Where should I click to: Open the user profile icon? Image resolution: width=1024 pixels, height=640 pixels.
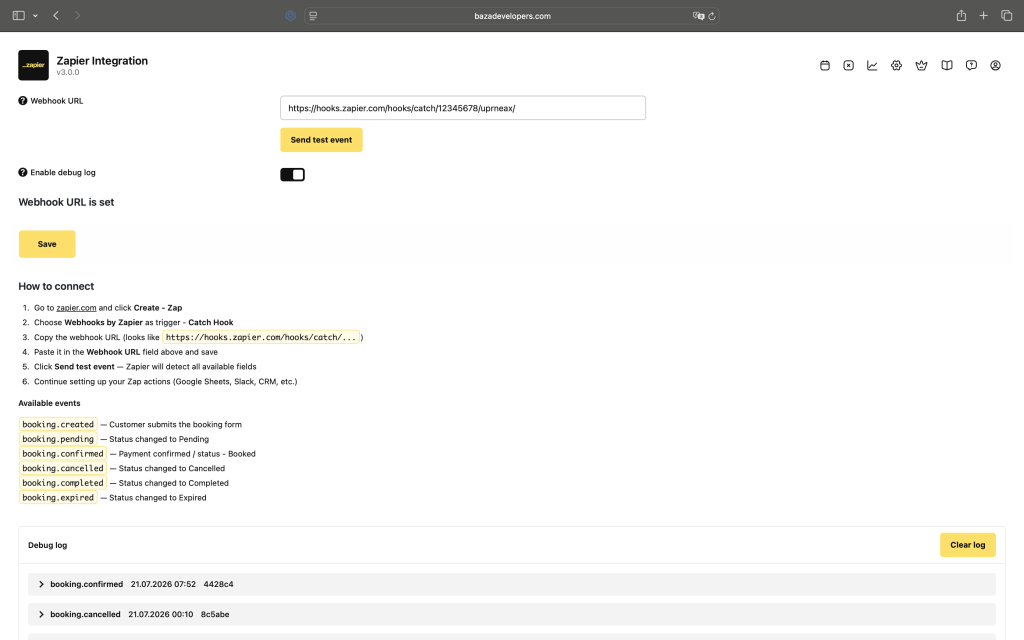tap(995, 65)
